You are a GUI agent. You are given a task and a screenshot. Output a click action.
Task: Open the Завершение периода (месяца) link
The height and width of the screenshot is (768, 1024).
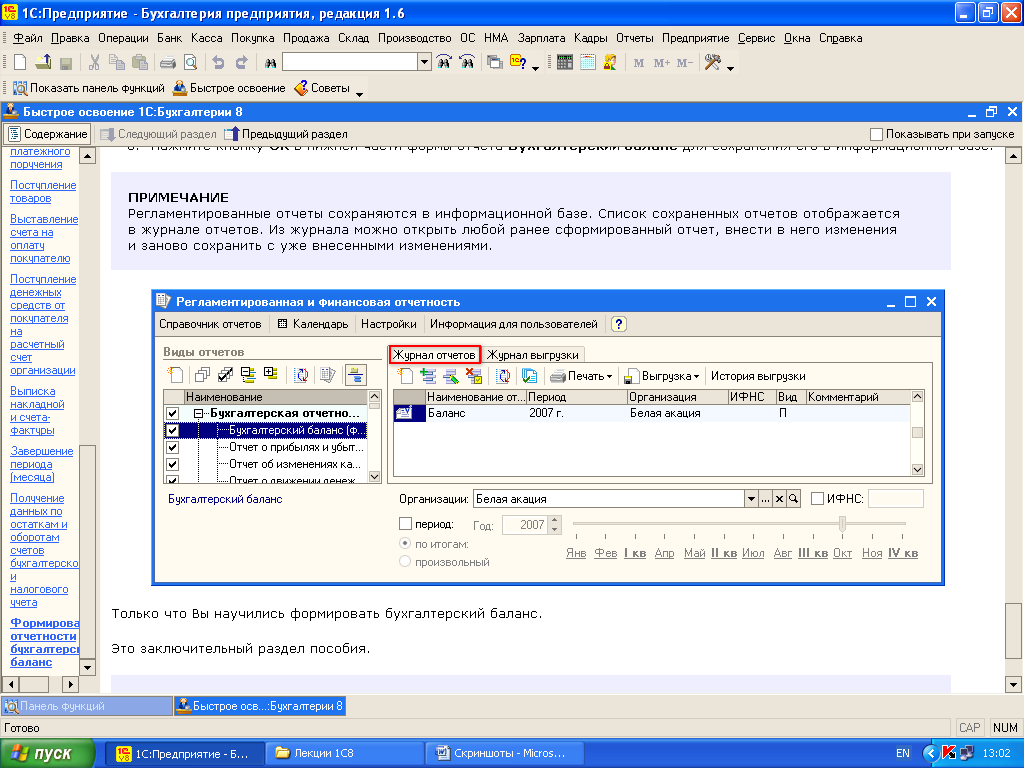point(42,464)
